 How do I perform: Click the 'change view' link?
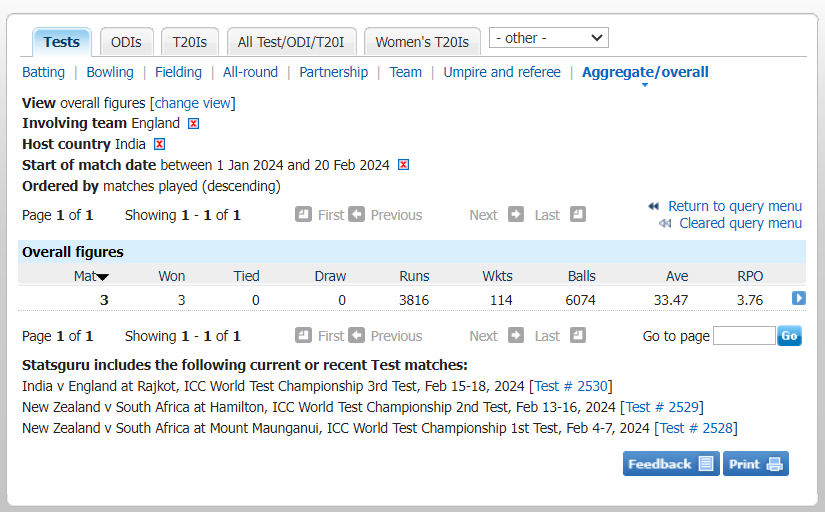click(193, 103)
